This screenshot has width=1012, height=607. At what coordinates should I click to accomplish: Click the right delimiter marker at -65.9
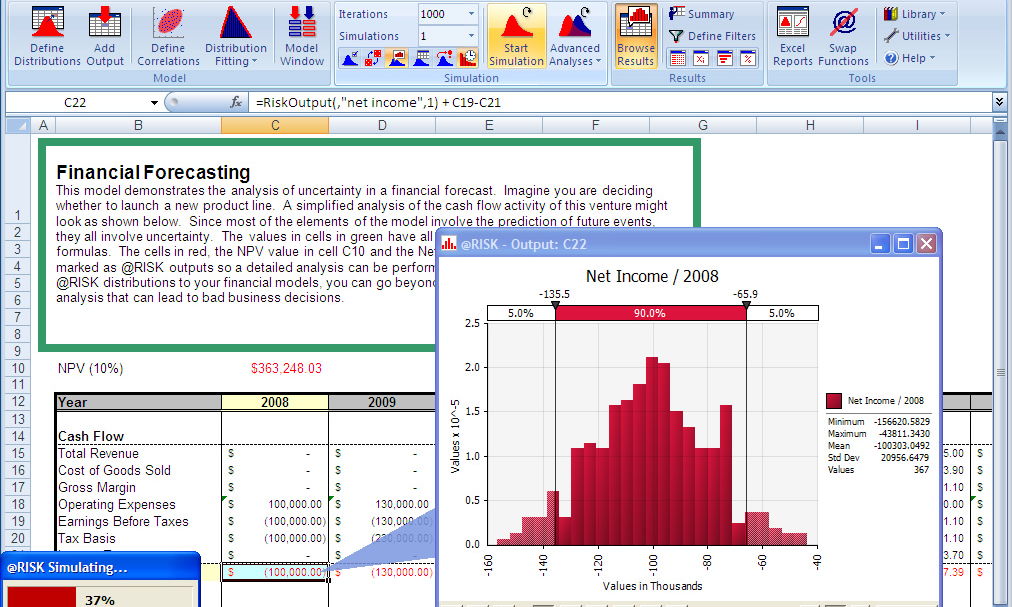[x=746, y=305]
